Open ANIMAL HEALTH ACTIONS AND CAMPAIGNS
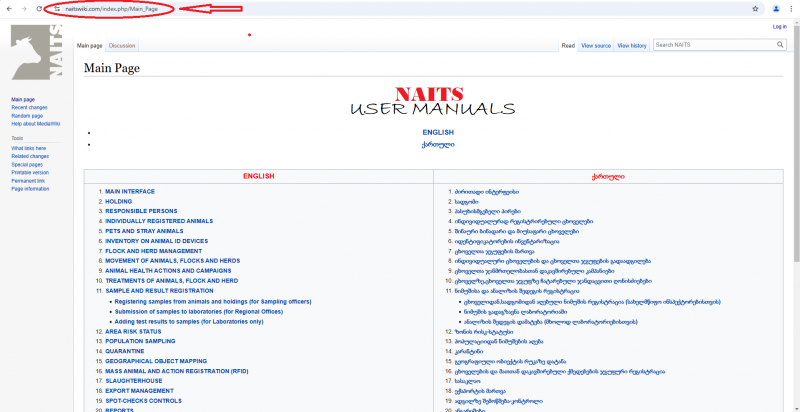Viewport: 800px width, 412px height. pyautogui.click(x=168, y=271)
